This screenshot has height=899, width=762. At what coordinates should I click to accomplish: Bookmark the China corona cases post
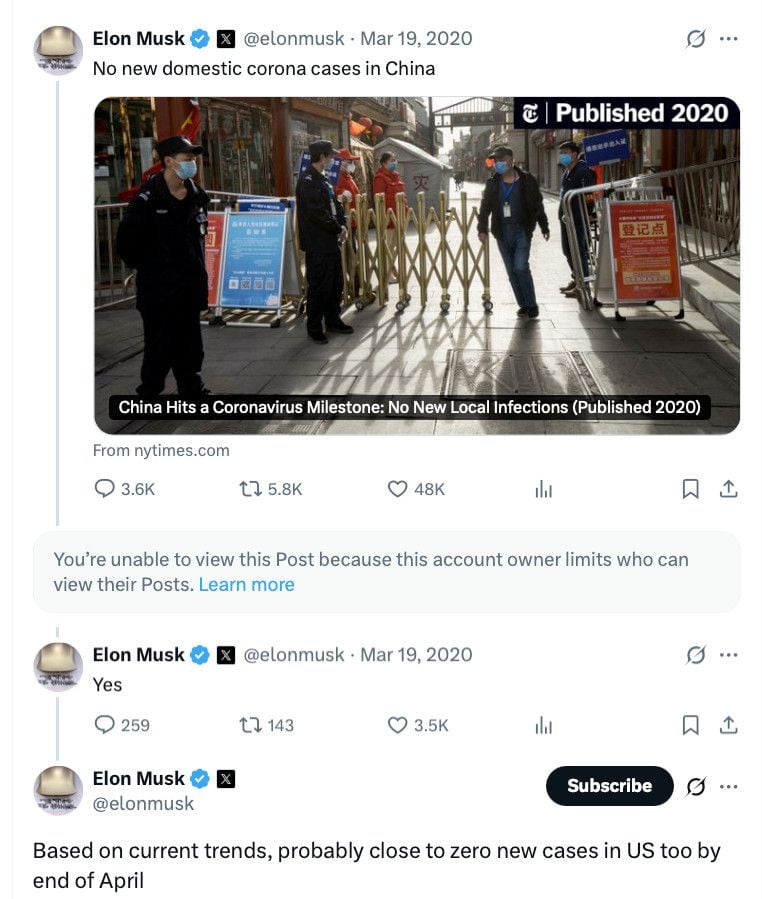[690, 489]
